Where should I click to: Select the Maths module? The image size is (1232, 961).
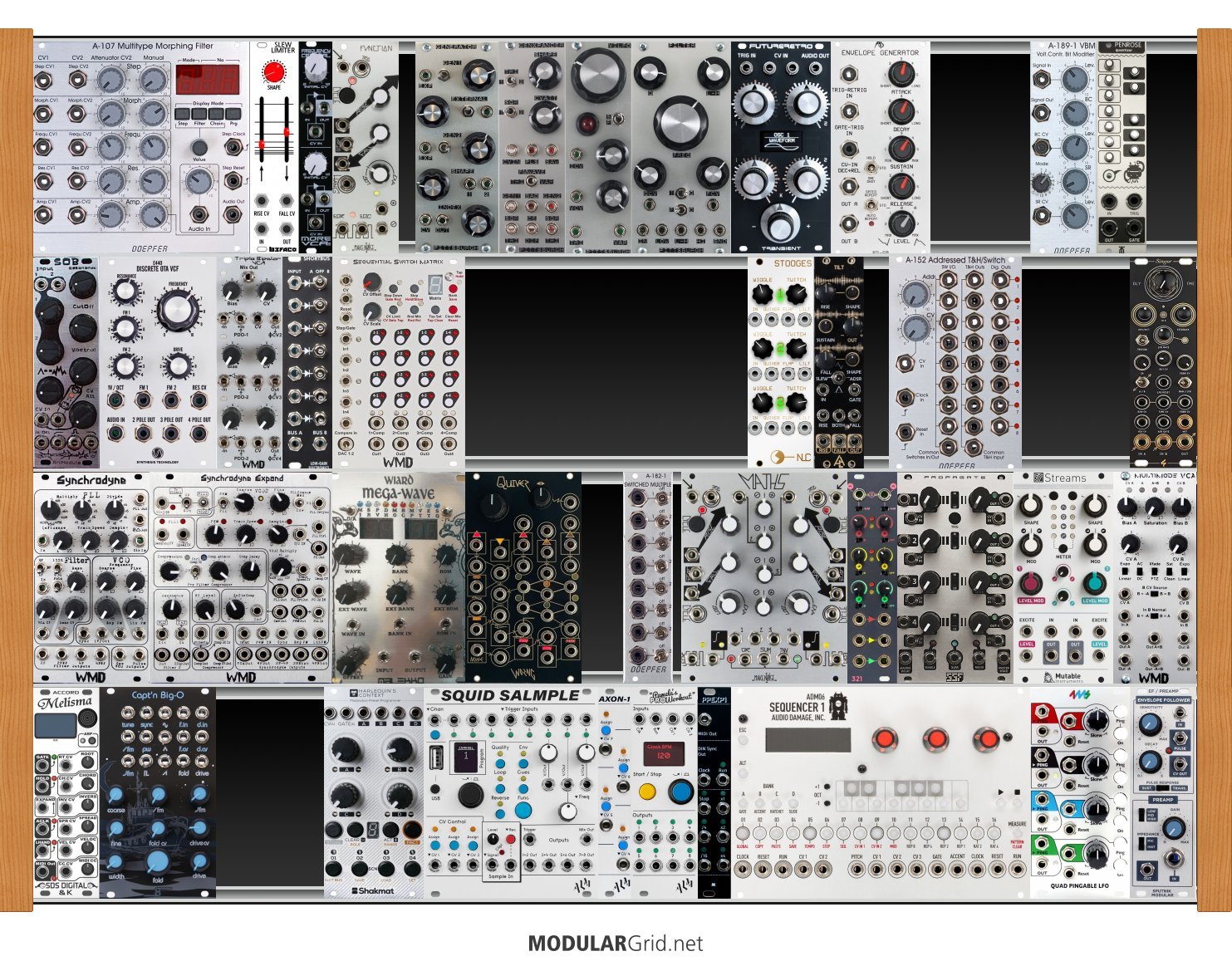point(764,577)
